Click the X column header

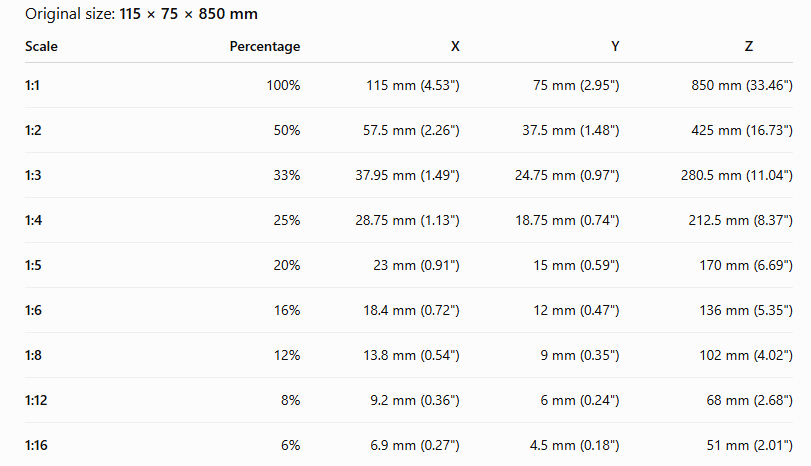tap(455, 47)
